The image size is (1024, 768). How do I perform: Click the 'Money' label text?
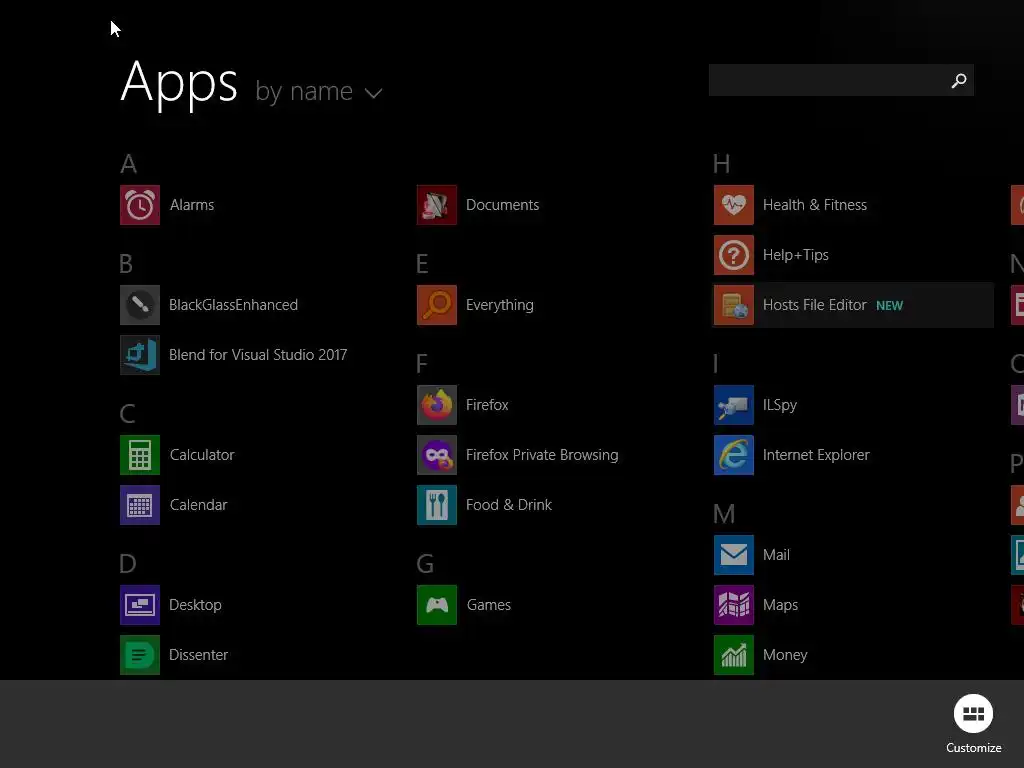tap(785, 656)
